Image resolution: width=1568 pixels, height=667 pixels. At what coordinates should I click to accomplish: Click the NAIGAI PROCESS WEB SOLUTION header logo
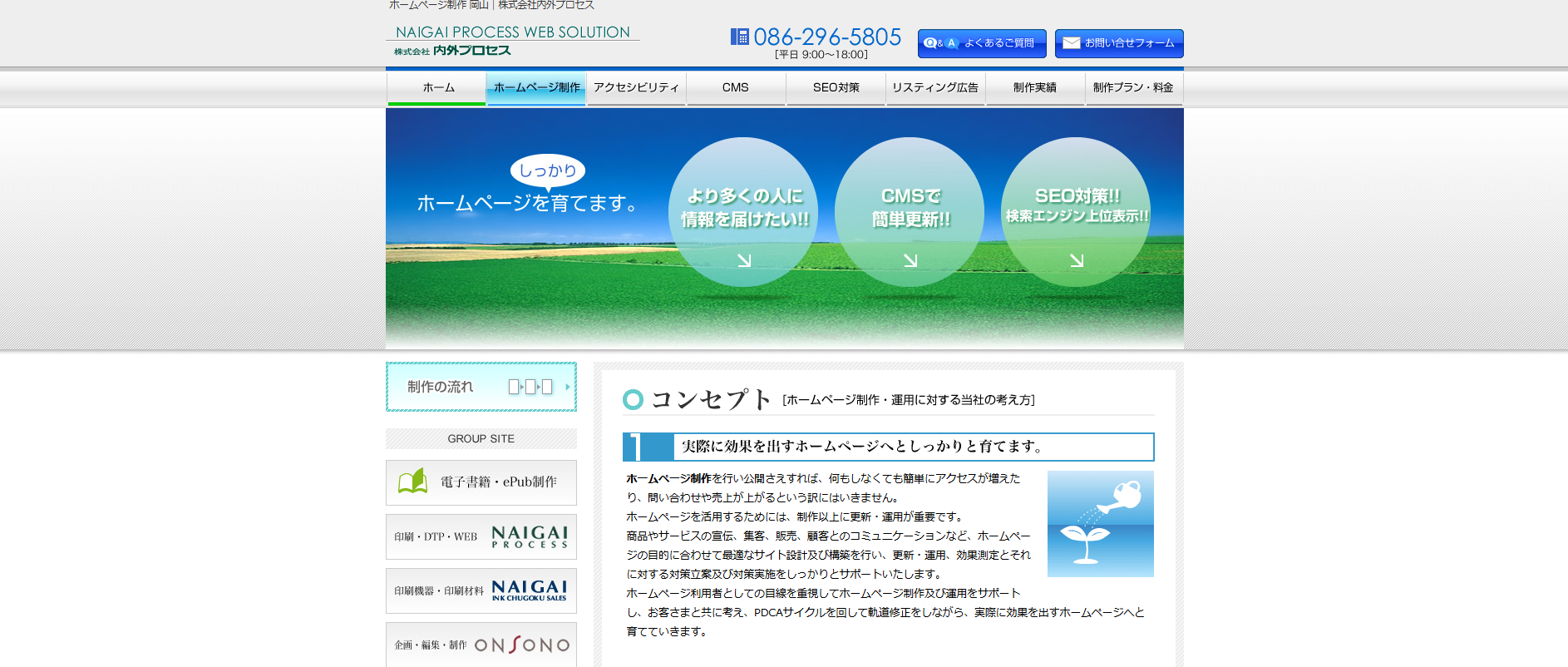pos(512,41)
